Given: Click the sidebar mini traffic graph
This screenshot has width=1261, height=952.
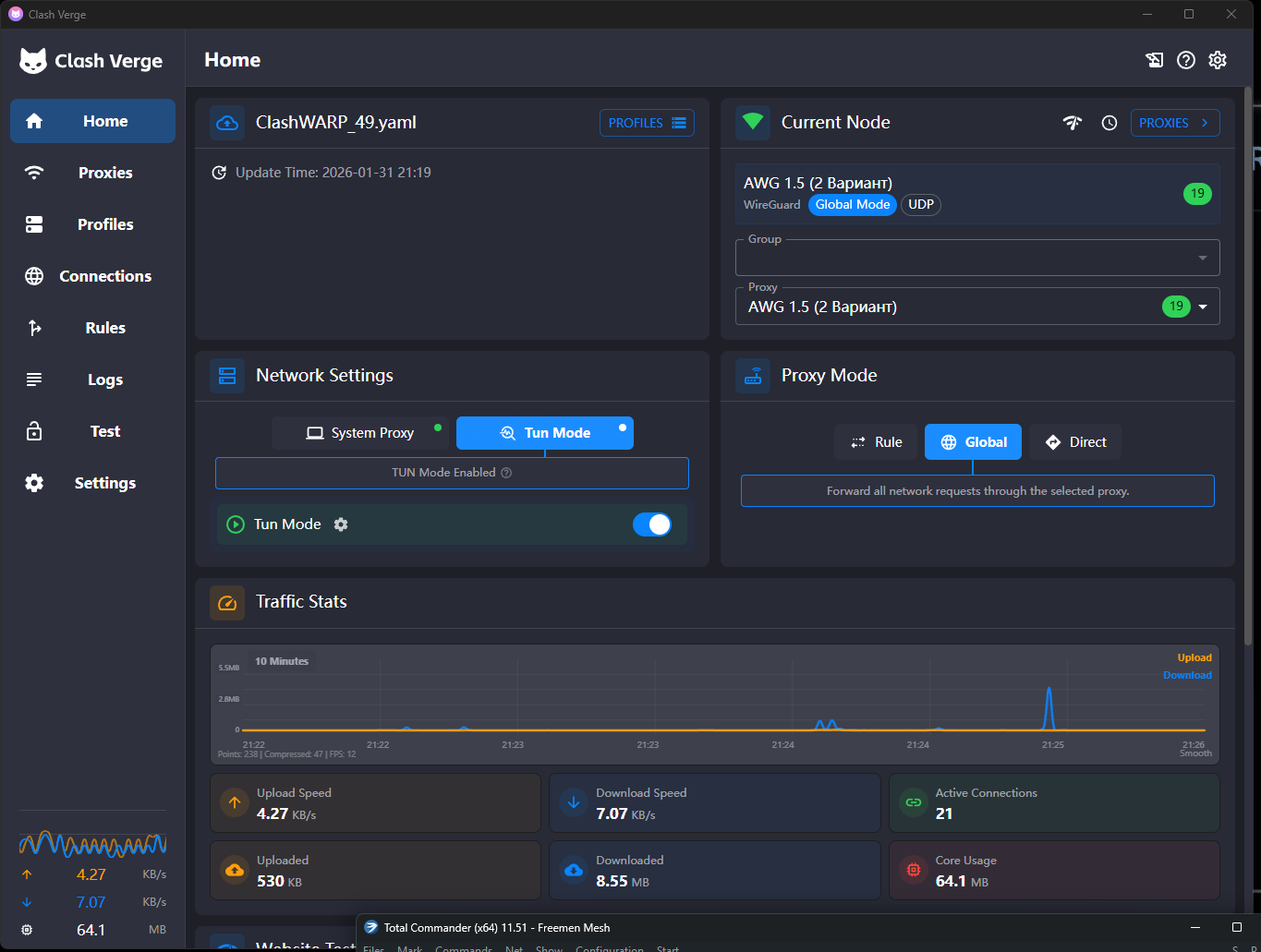Looking at the screenshot, I should tap(92, 843).
